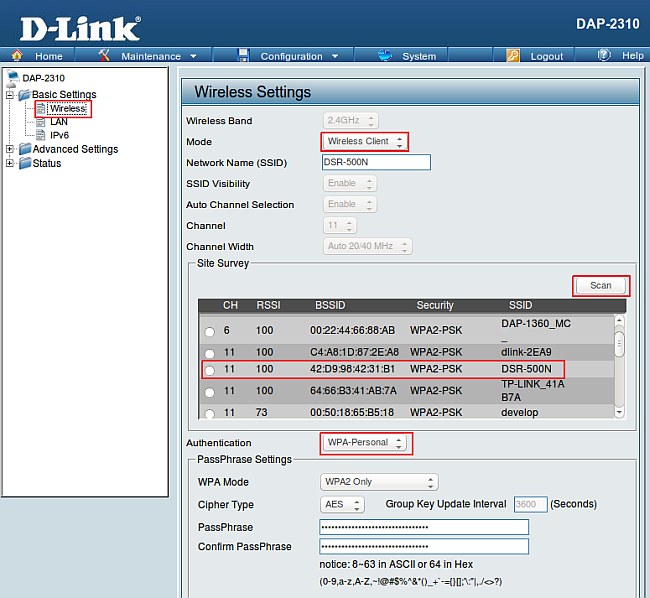The image size is (650, 598).
Task: Click the DAP-2310 device icon in tree
Action: click(12, 78)
